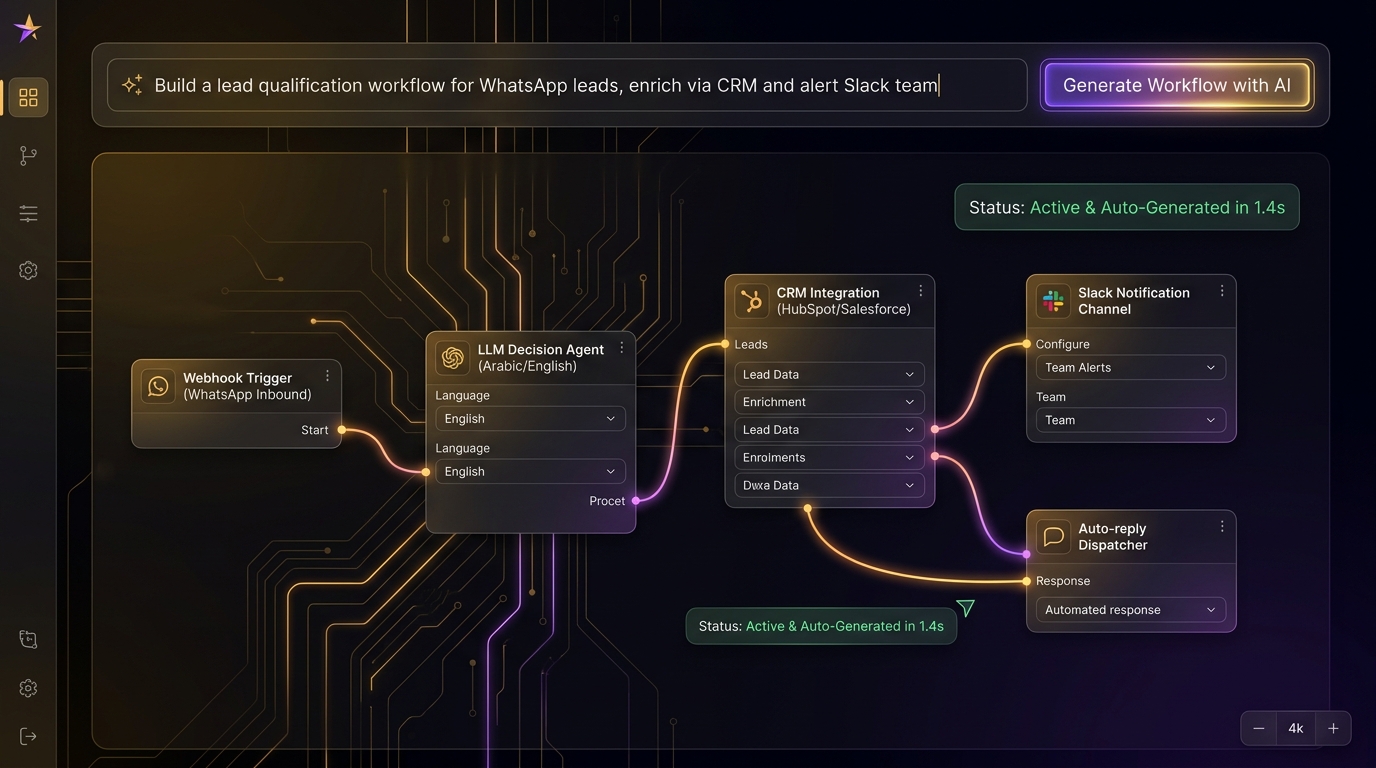Open the lower Language English dropdown above Procet
This screenshot has height=768, width=1376.
pos(530,472)
